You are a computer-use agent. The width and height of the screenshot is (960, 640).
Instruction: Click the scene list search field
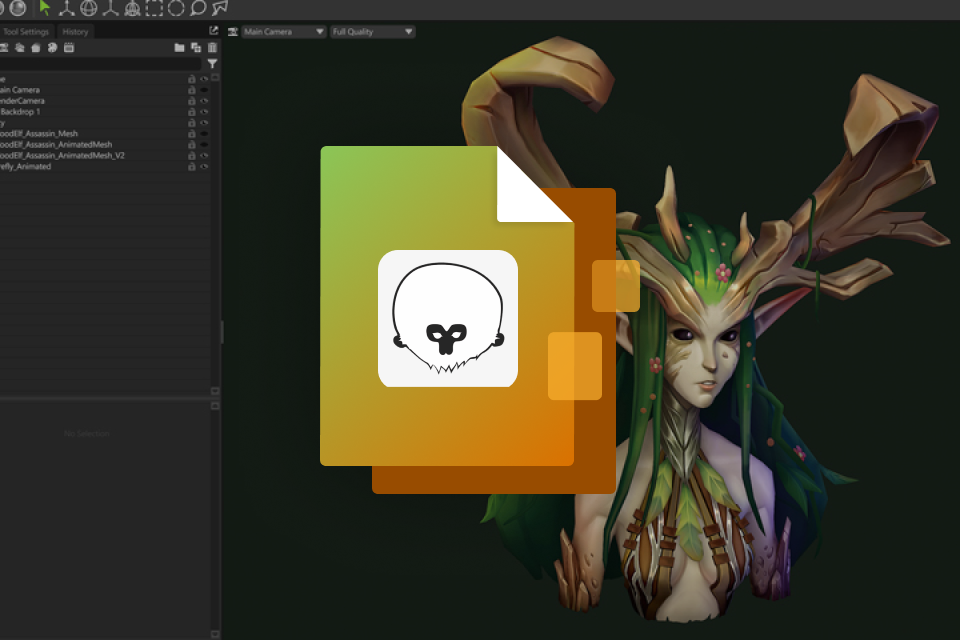pos(100,64)
